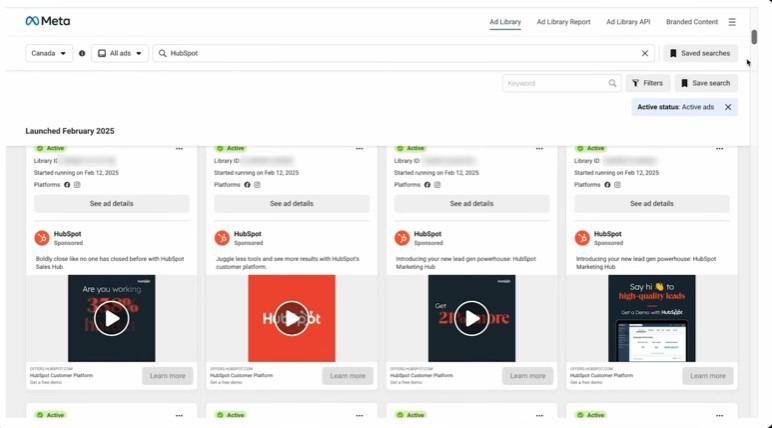
Task: Click Facebook platform icon on Sales Hub ad
Action: coord(67,185)
